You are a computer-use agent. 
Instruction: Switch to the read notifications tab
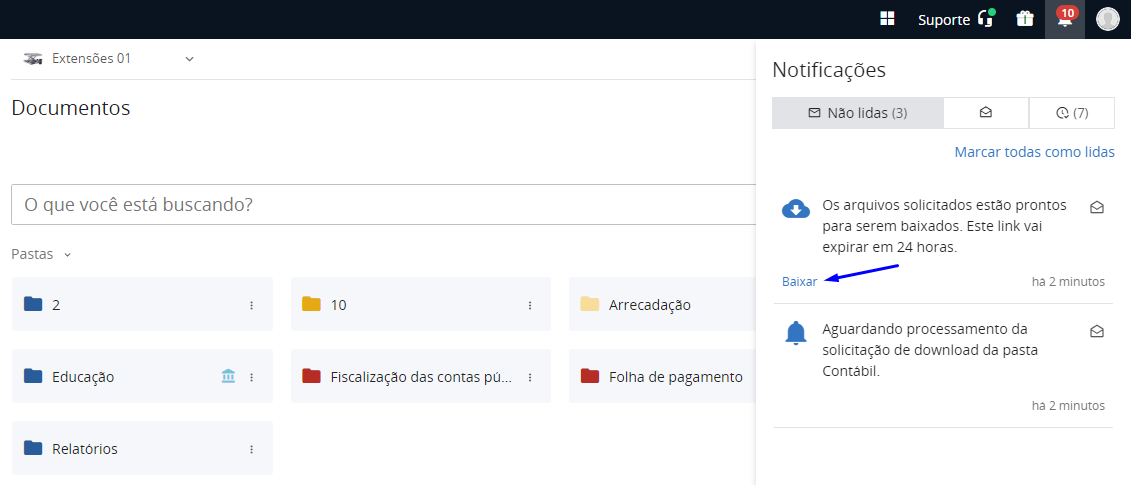point(986,113)
